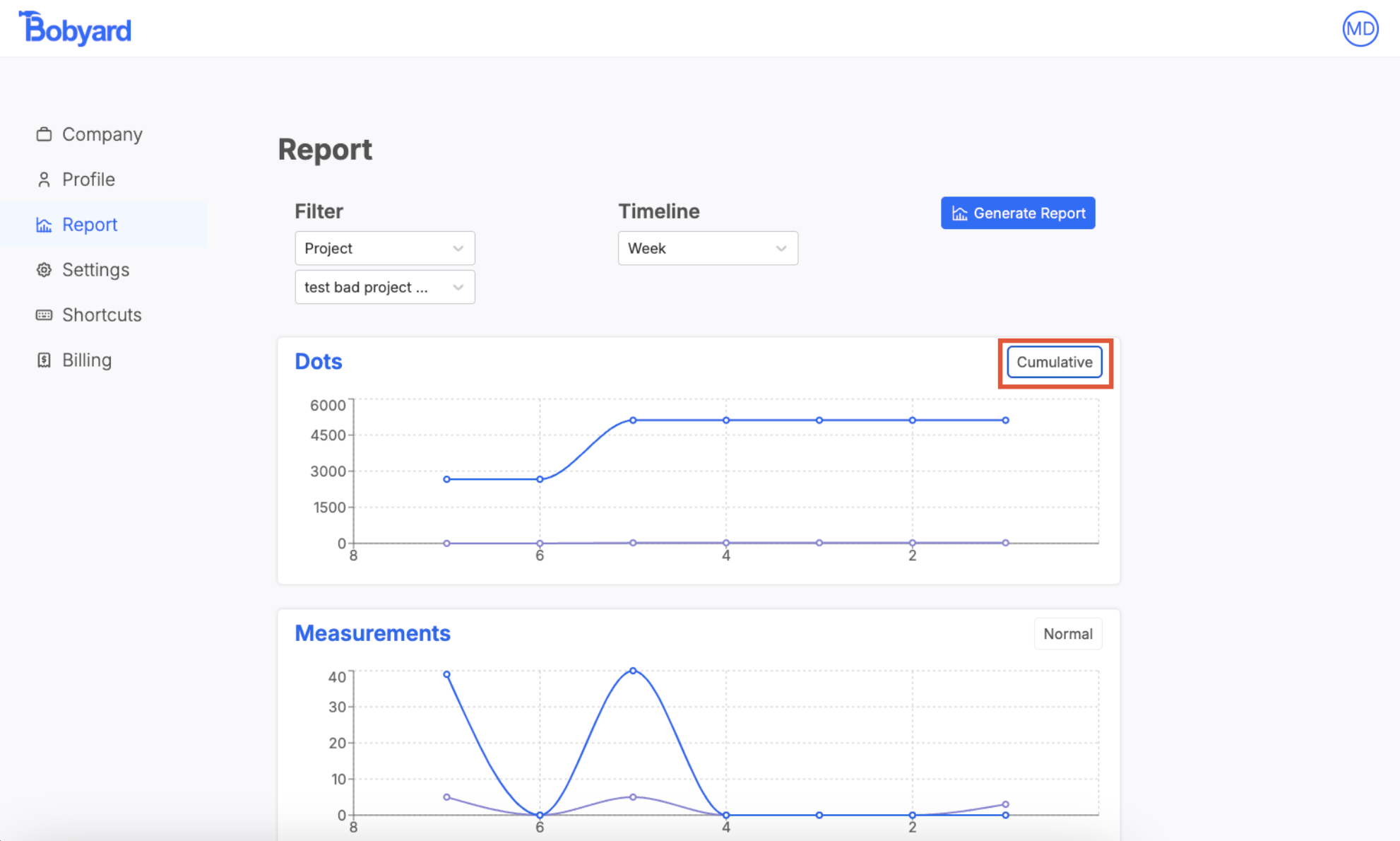The height and width of the screenshot is (841, 1400).
Task: Click the Profile person icon
Action: pyautogui.click(x=44, y=180)
